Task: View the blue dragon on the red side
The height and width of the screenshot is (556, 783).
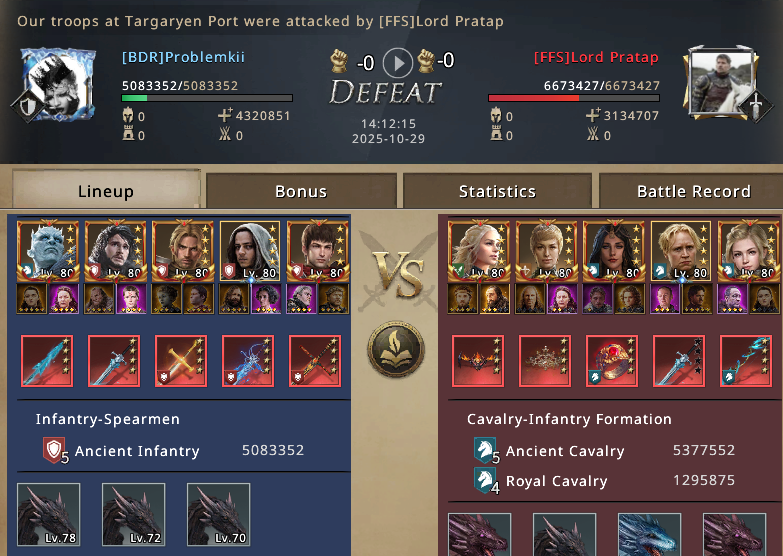Action: tap(649, 534)
